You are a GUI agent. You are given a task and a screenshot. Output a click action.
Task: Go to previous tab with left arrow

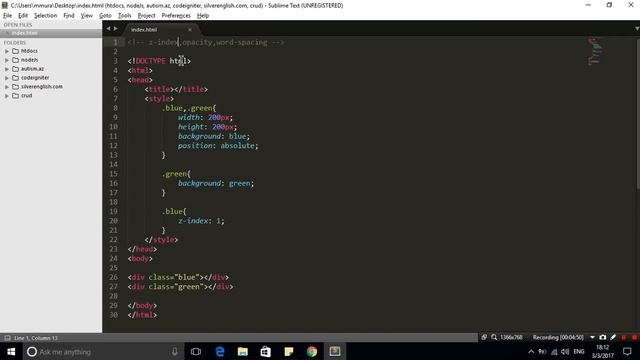108,29
